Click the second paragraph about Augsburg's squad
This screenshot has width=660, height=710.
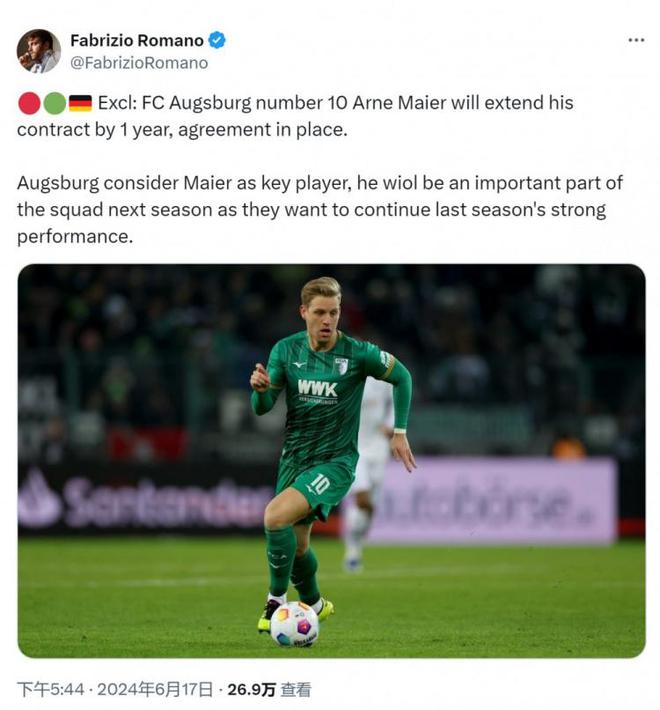(320, 210)
